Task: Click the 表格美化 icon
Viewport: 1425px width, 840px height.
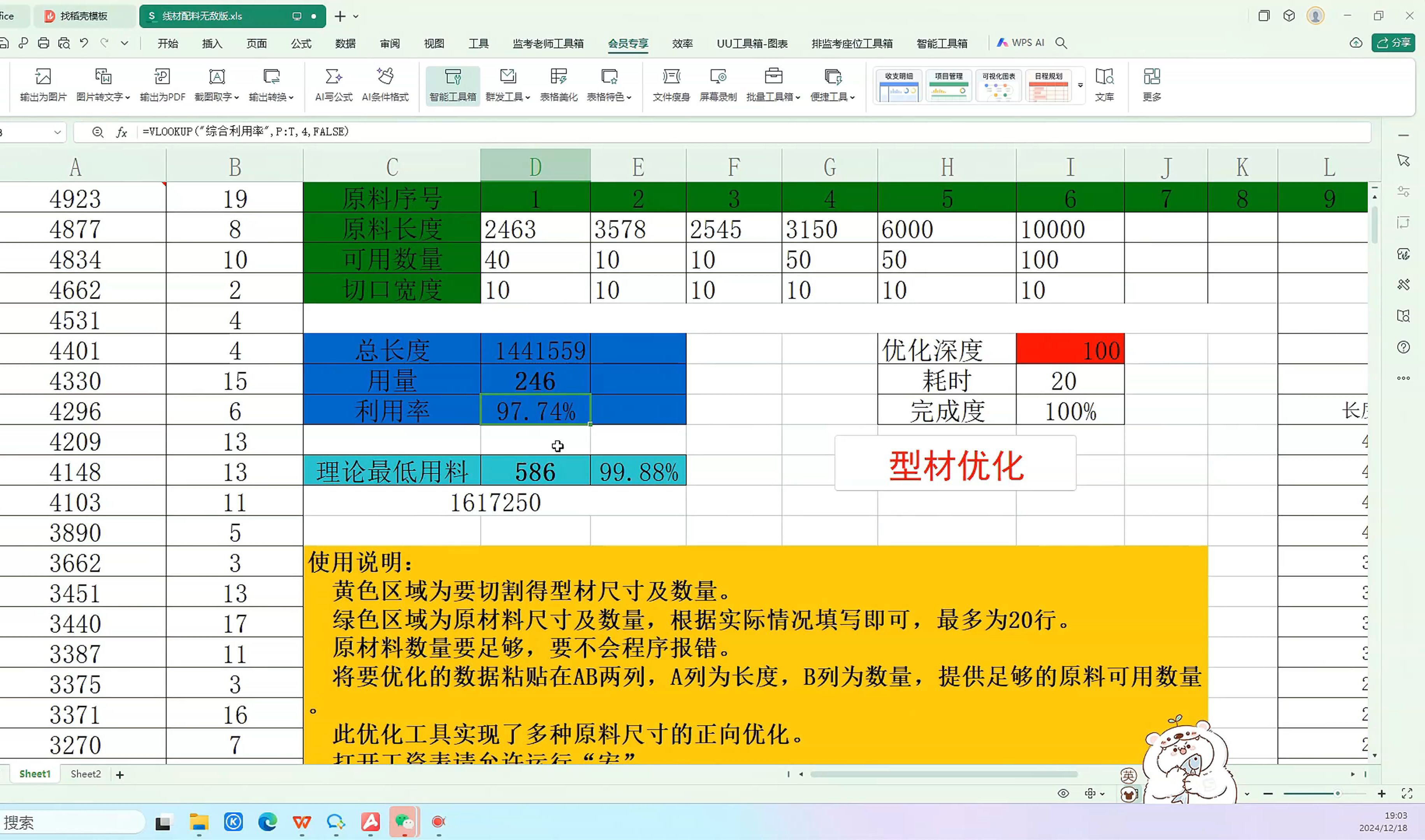Action: pos(559,85)
